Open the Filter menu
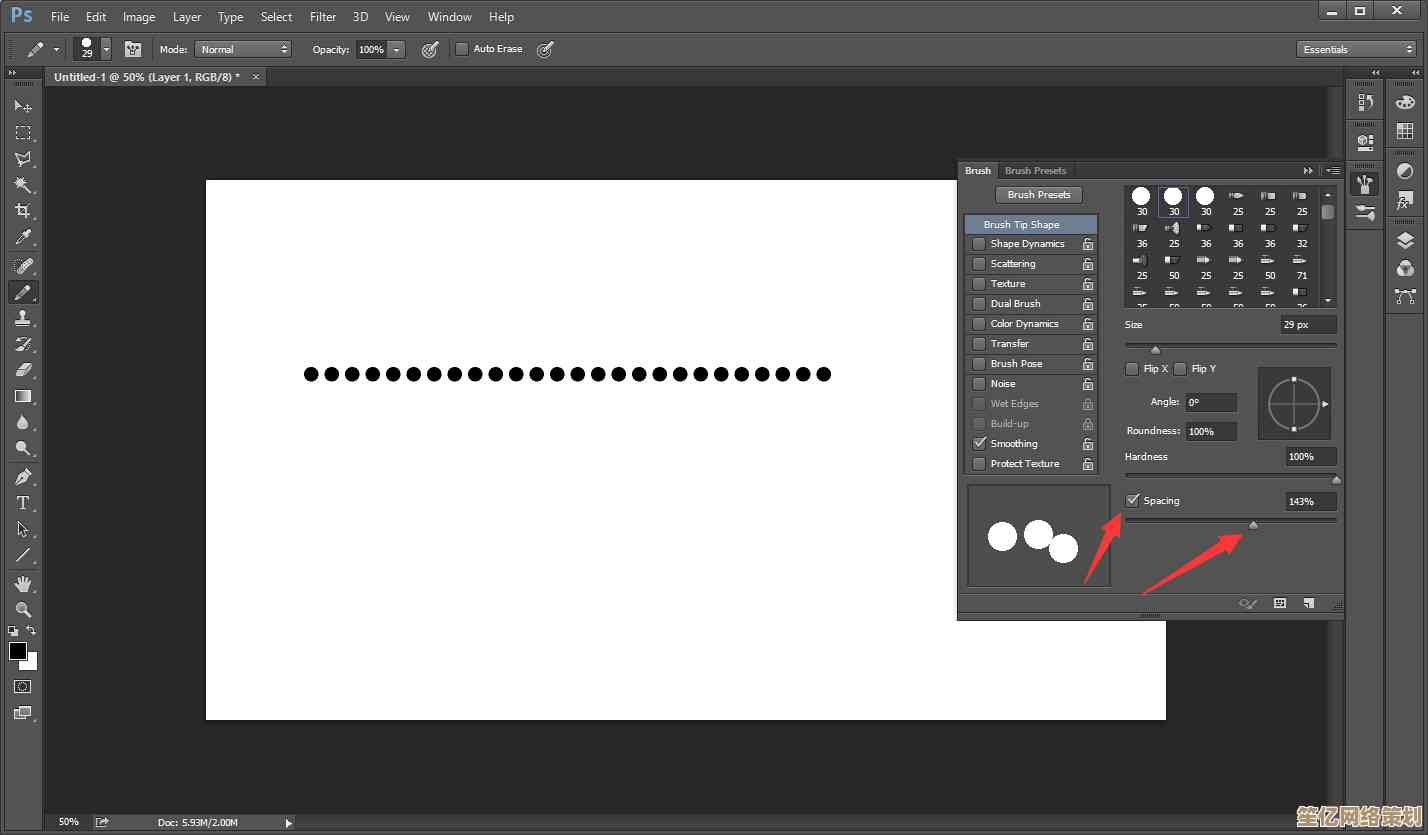This screenshot has height=835, width=1428. tap(322, 17)
